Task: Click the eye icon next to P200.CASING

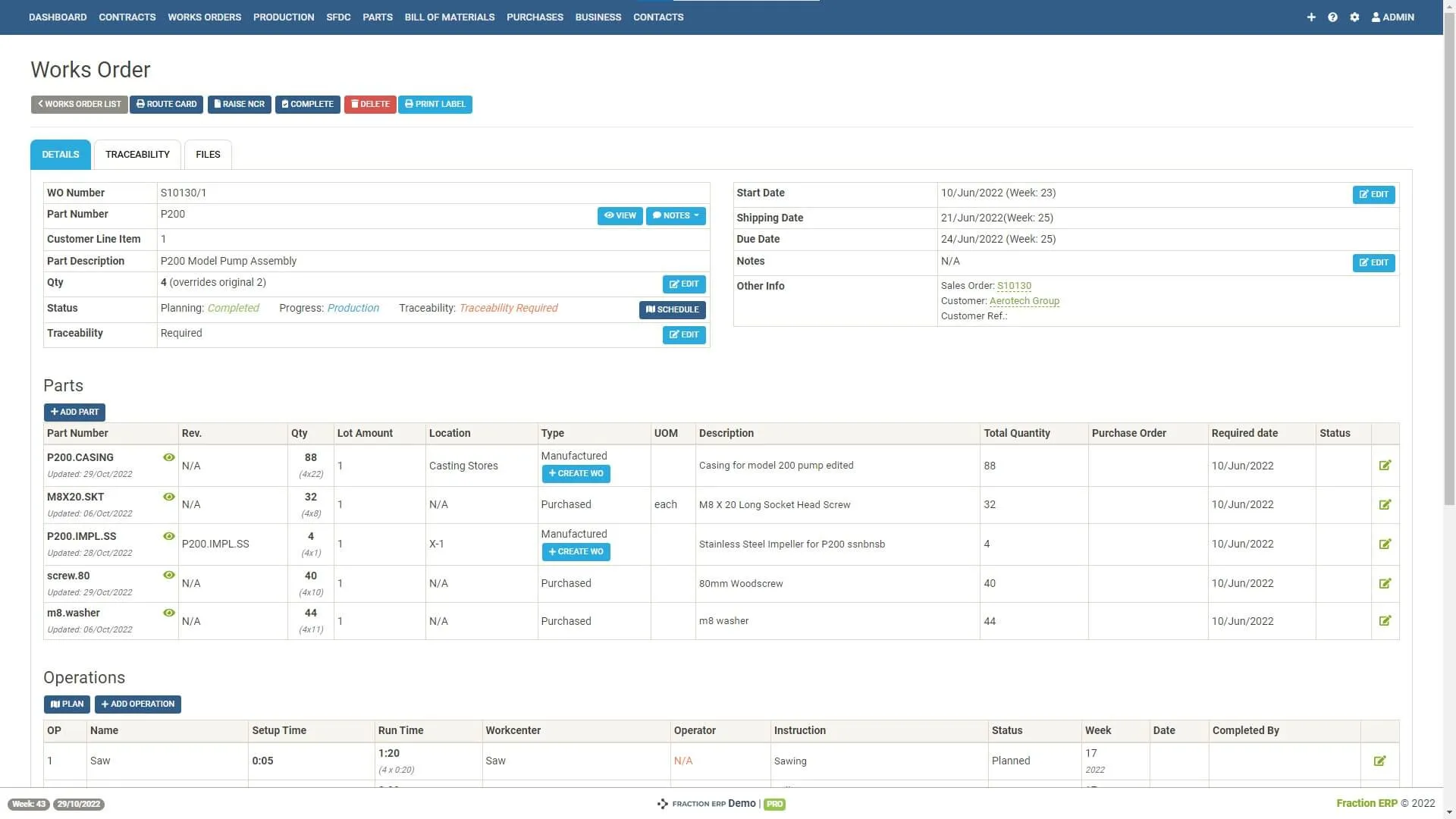Action: tap(169, 457)
